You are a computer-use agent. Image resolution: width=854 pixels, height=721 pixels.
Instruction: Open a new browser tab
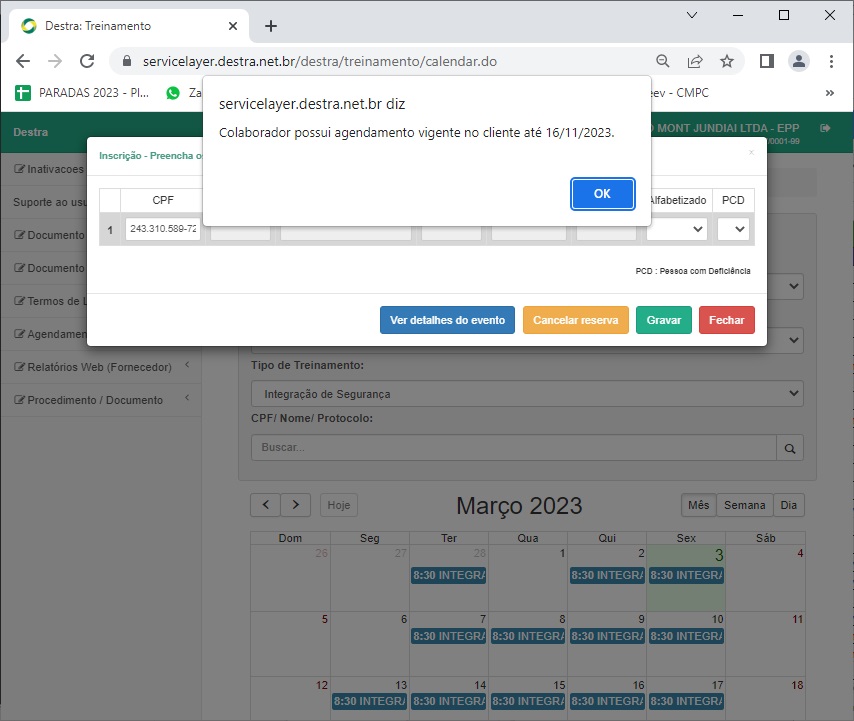point(271,26)
